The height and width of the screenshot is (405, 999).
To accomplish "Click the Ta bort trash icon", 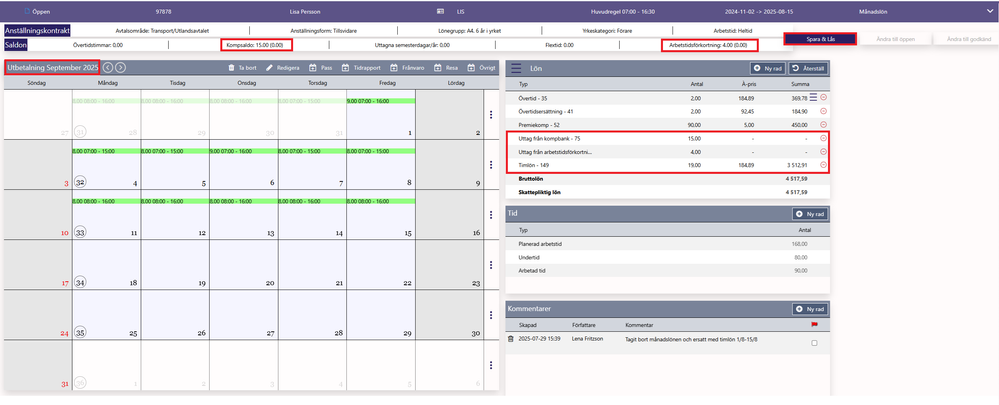I will pos(232,68).
